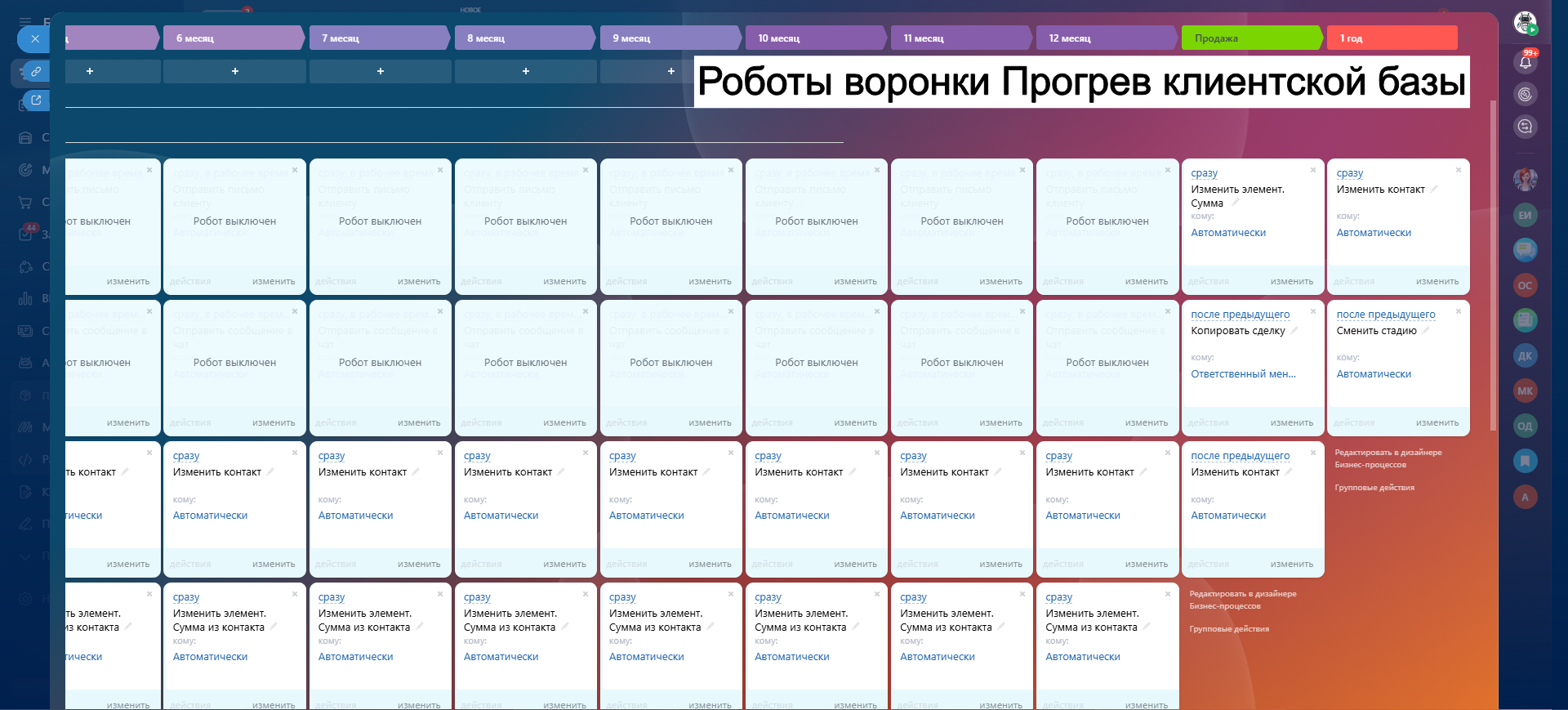The width and height of the screenshot is (1568, 710).
Task: Add robot with plus under 6 месяц
Action: (x=234, y=72)
